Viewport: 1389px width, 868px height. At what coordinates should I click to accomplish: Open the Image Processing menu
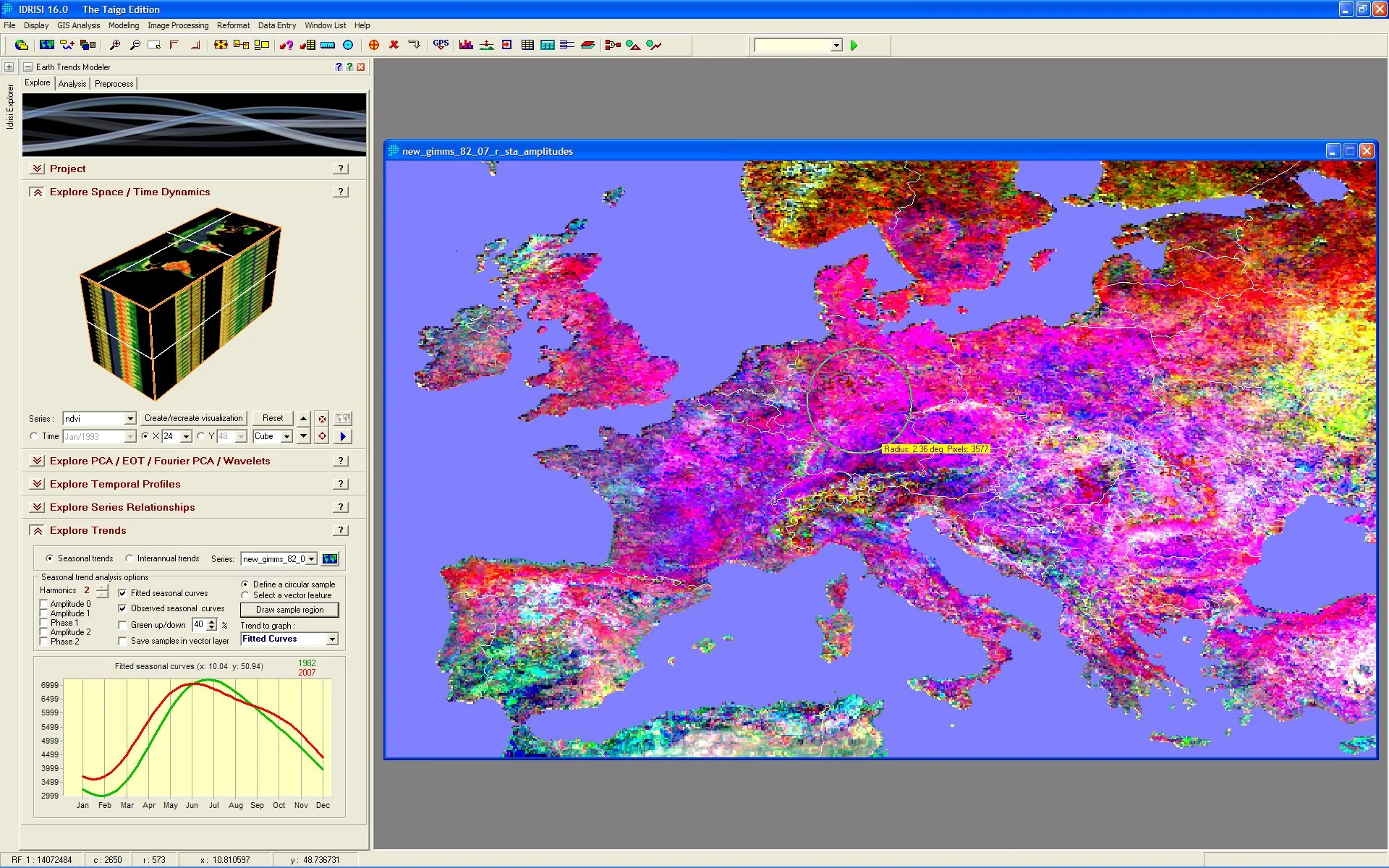(177, 25)
